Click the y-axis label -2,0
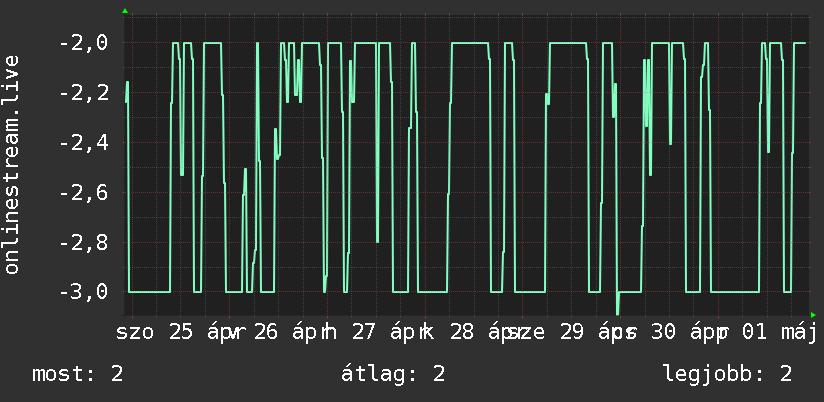This screenshot has height=402, width=824. point(84,43)
